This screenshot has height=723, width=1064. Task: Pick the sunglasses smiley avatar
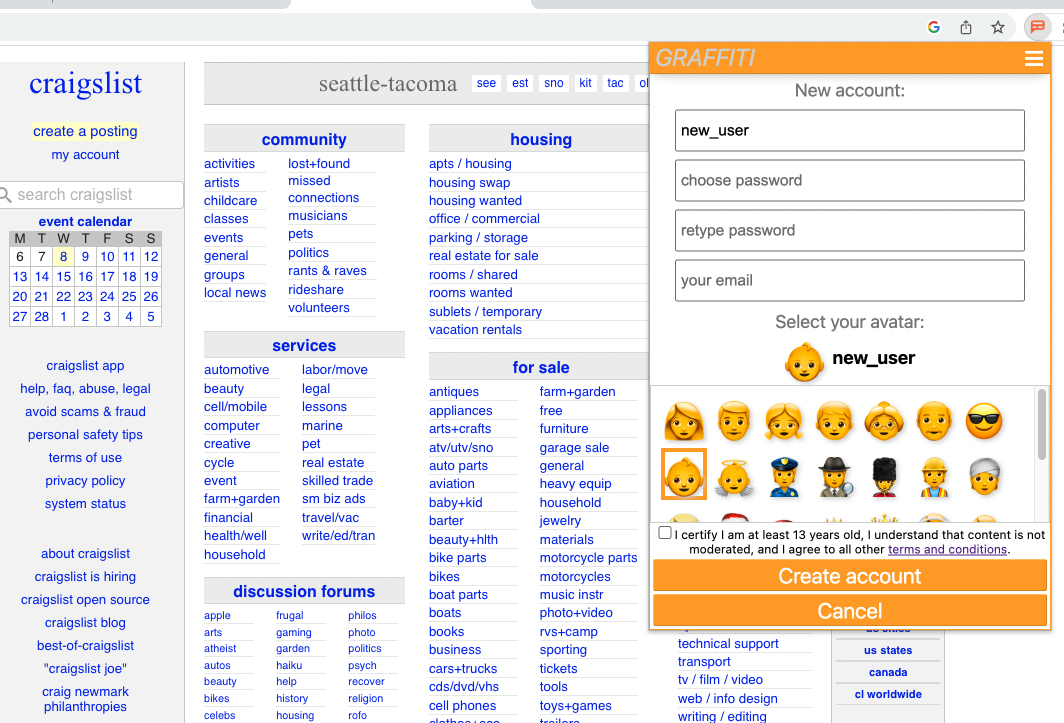[x=984, y=421]
